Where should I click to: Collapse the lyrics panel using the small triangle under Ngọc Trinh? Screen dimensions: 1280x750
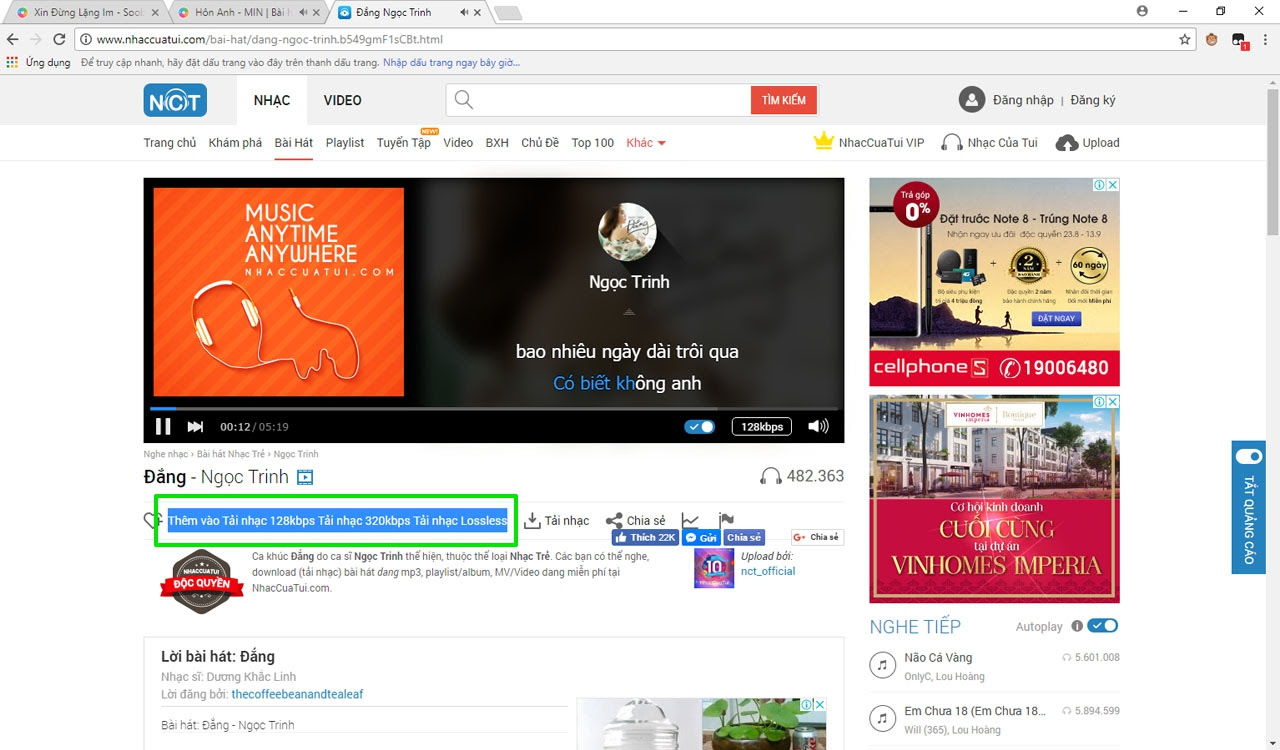point(628,313)
